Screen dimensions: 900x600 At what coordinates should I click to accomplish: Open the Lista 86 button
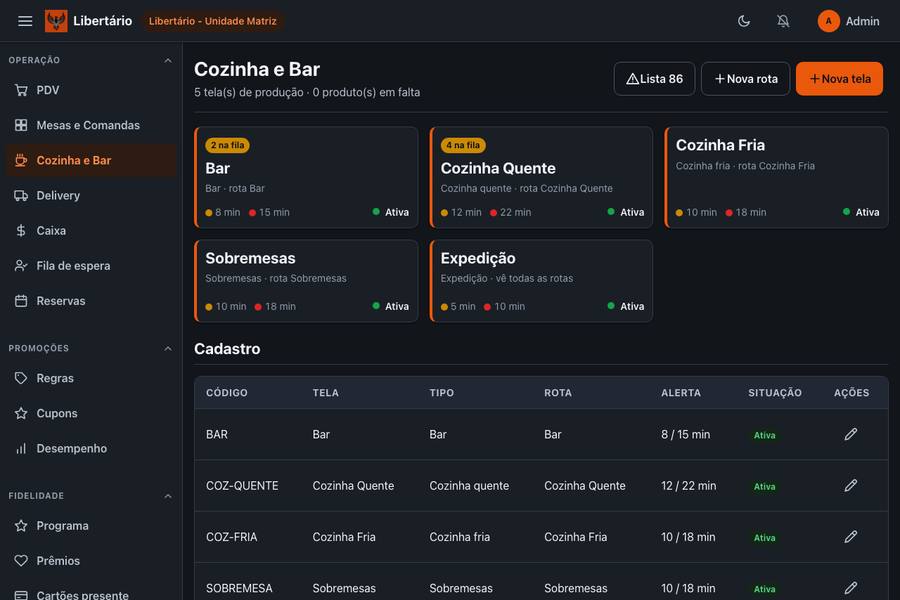pos(654,79)
